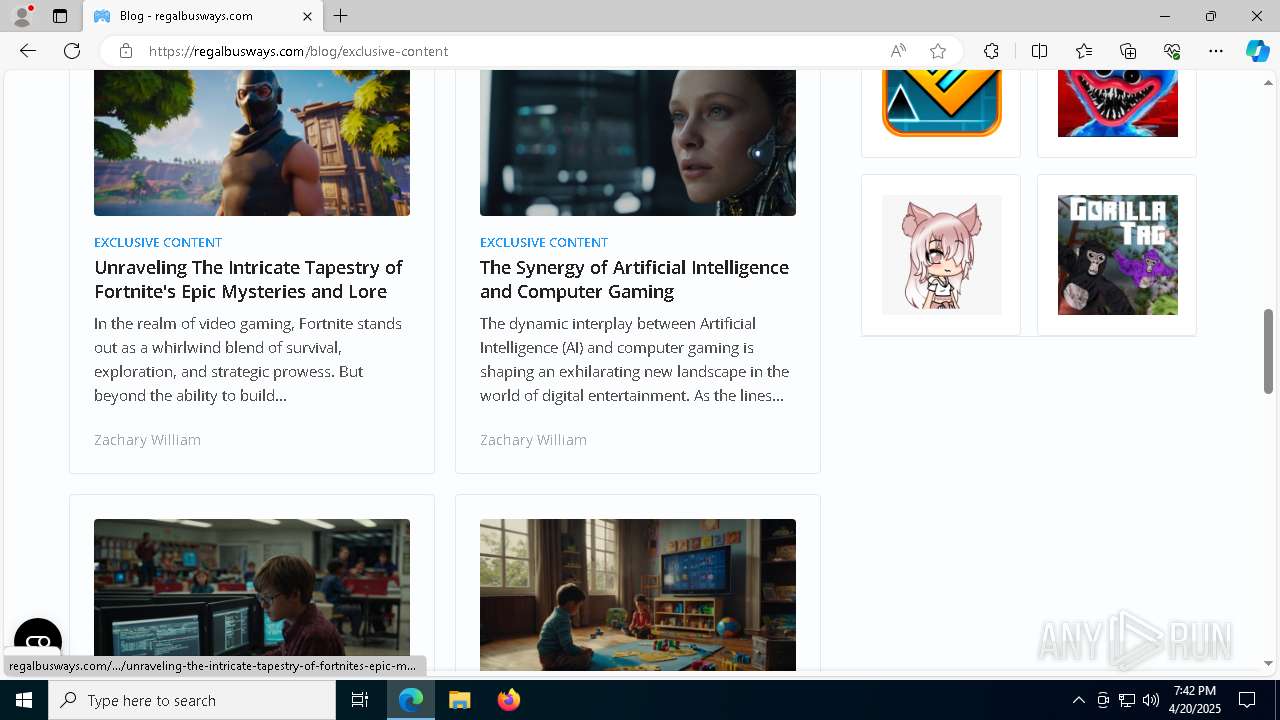1280x720 pixels.
Task: Open Extensions puzzle icon
Action: [x=991, y=51]
